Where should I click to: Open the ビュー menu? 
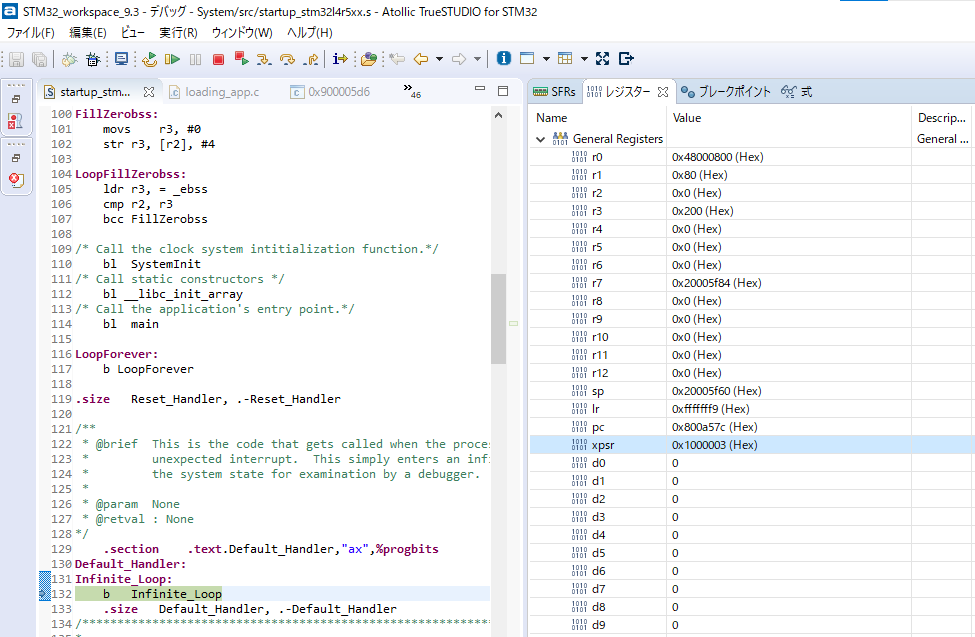(132, 33)
